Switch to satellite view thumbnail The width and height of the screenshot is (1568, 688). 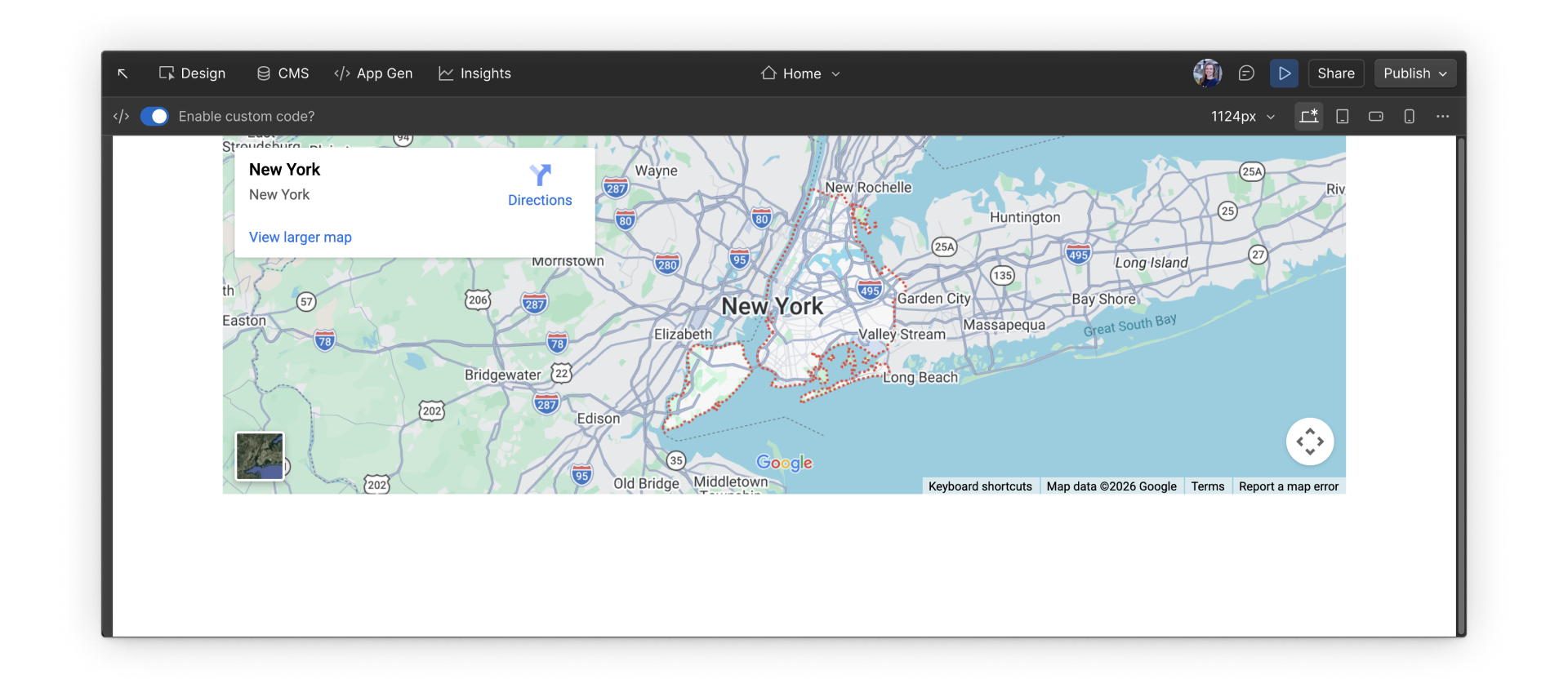tap(260, 456)
